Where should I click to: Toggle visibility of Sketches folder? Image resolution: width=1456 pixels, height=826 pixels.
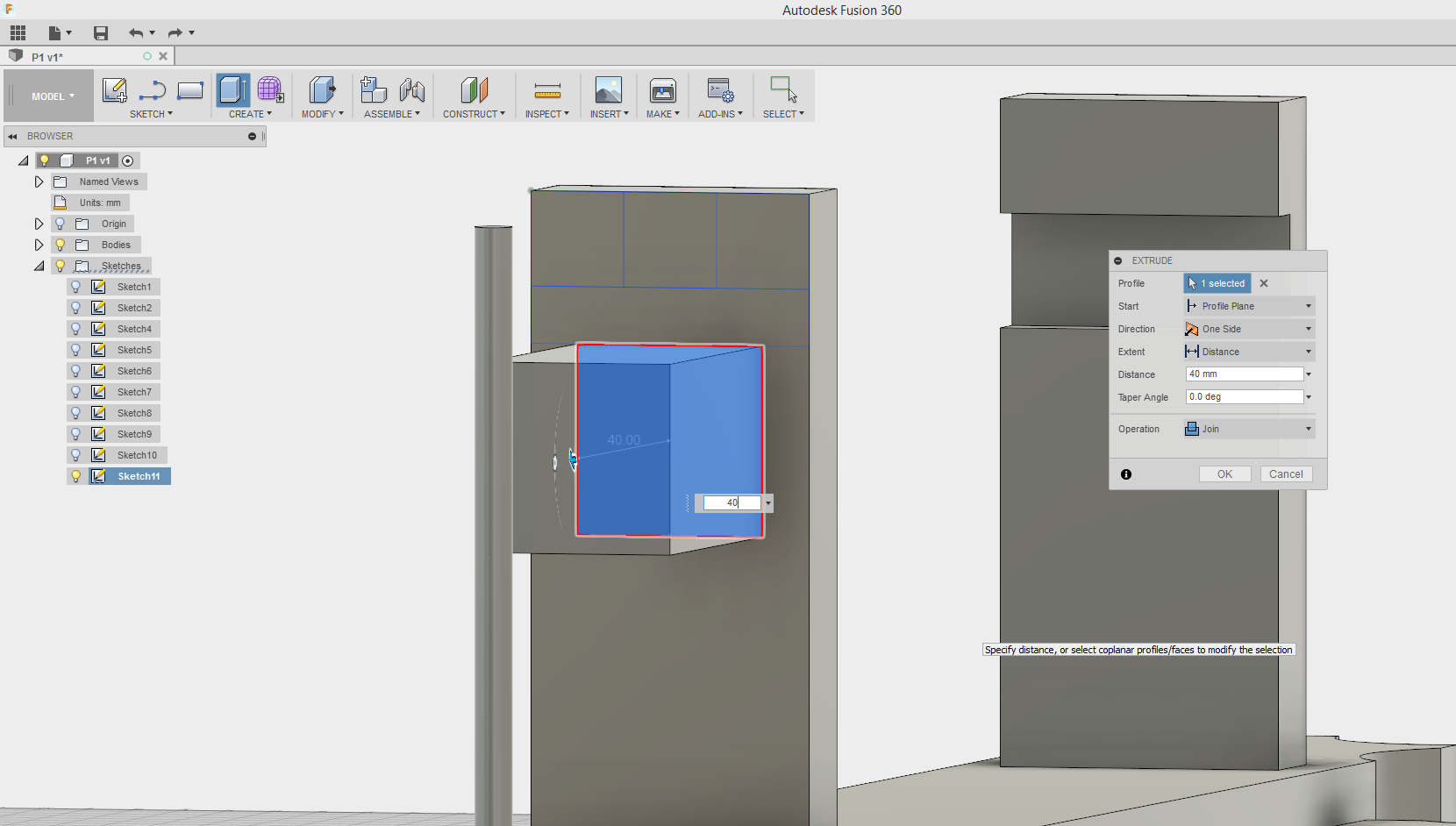pyautogui.click(x=60, y=266)
